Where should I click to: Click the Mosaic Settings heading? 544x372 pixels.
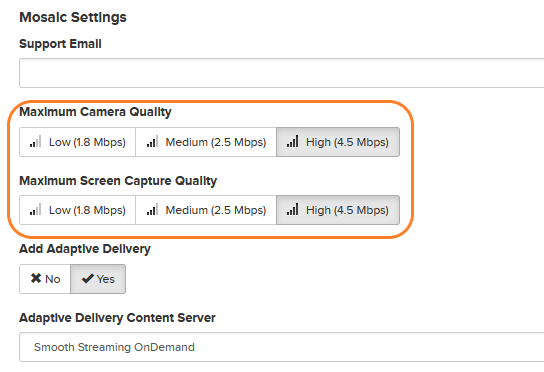(73, 17)
